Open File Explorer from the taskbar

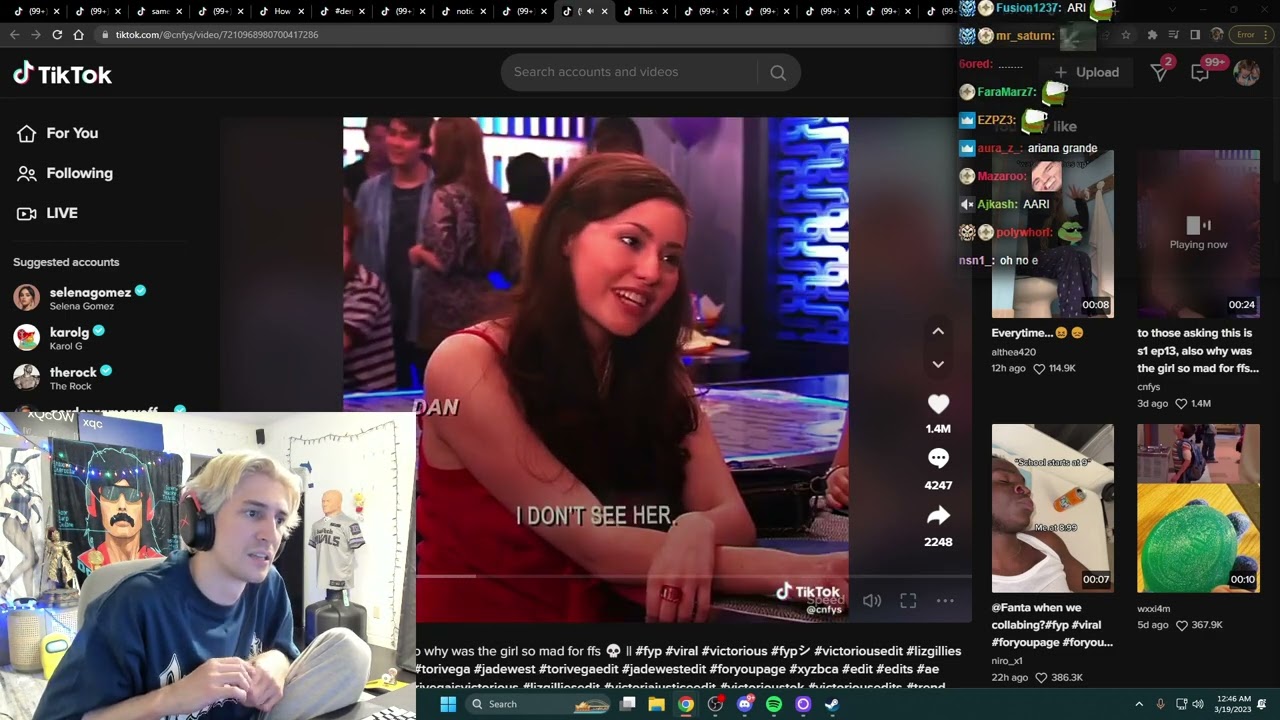[657, 704]
